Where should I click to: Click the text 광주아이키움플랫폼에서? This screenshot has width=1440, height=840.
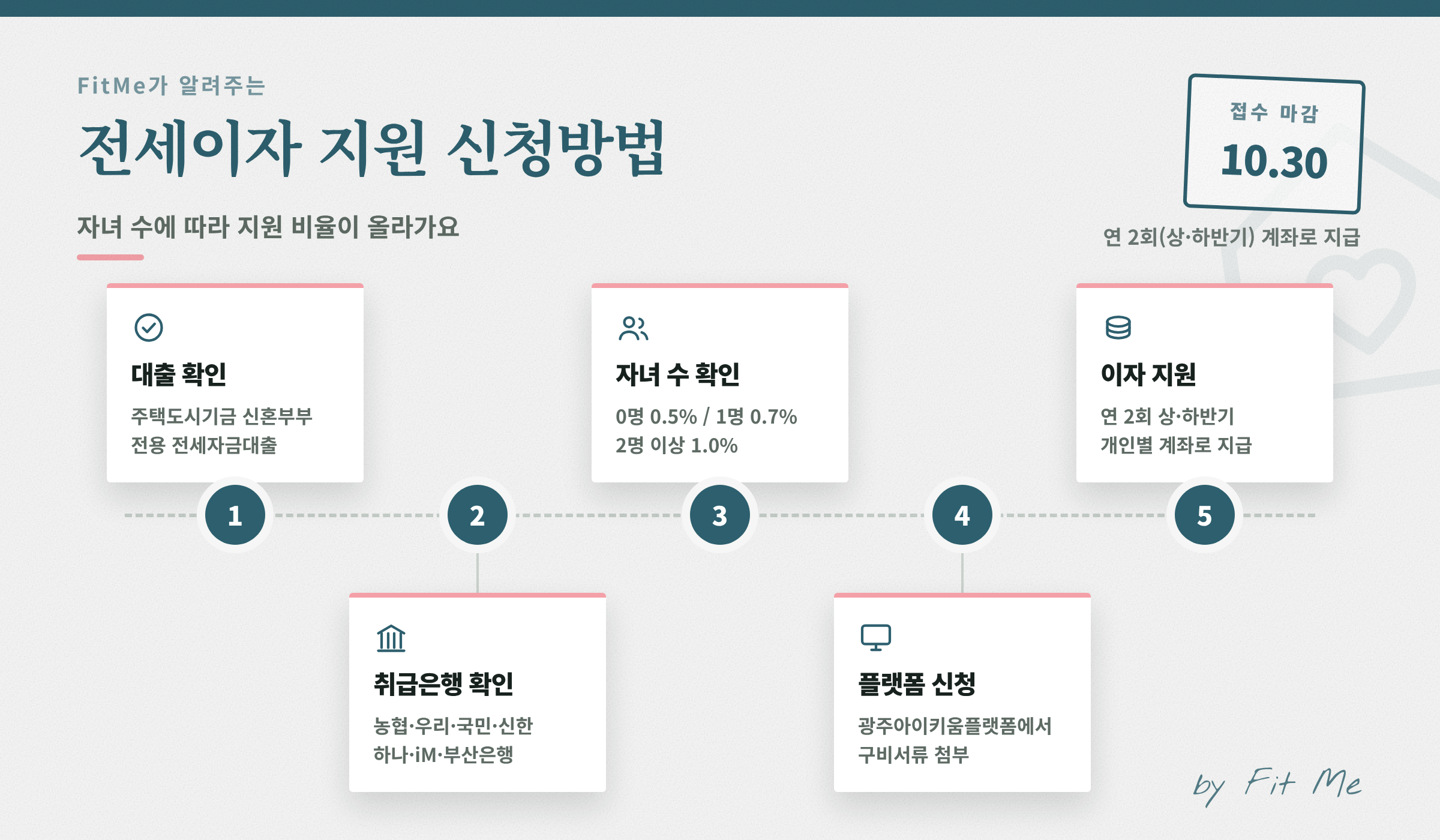955,726
